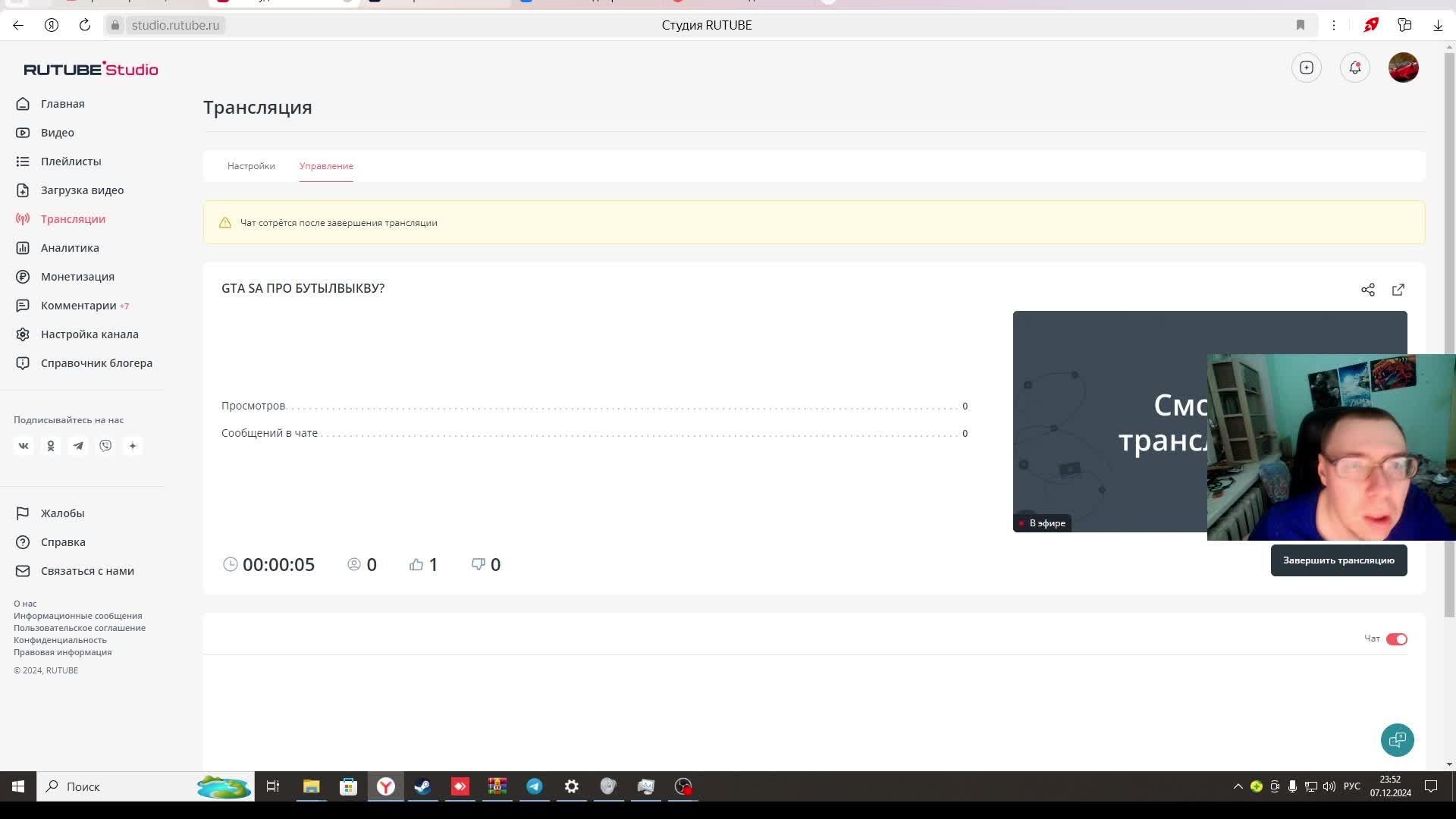Select the Управление tab
The height and width of the screenshot is (819, 1456).
pos(326,166)
